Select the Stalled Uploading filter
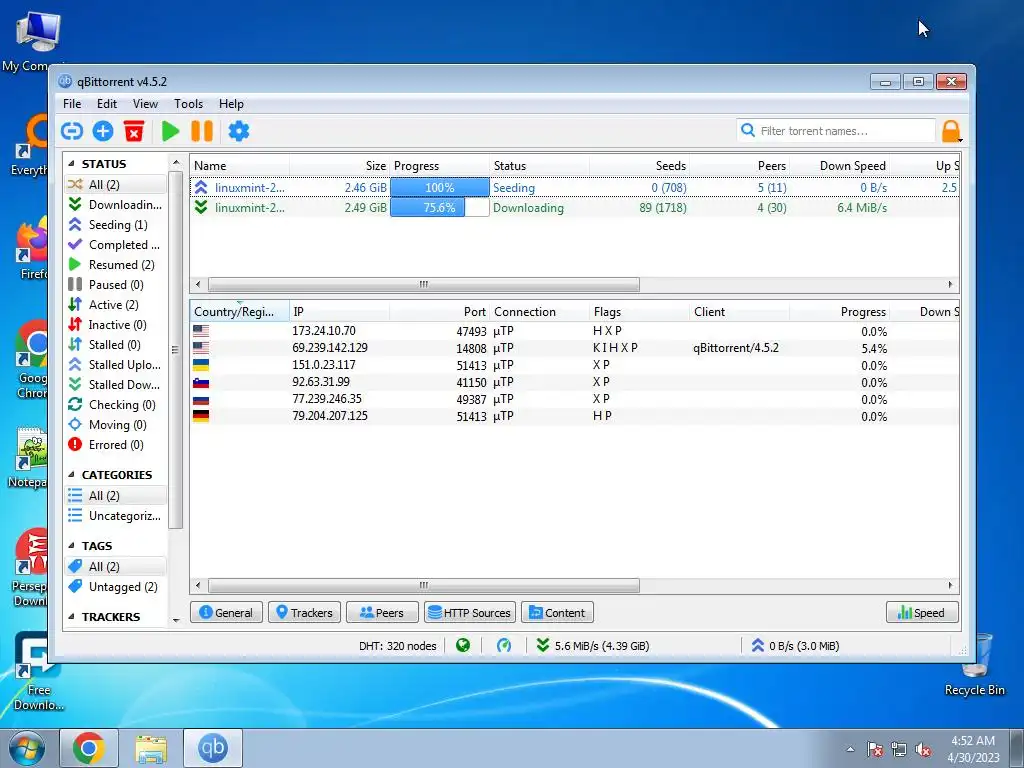Screen dimensions: 1024x768 coord(115,364)
